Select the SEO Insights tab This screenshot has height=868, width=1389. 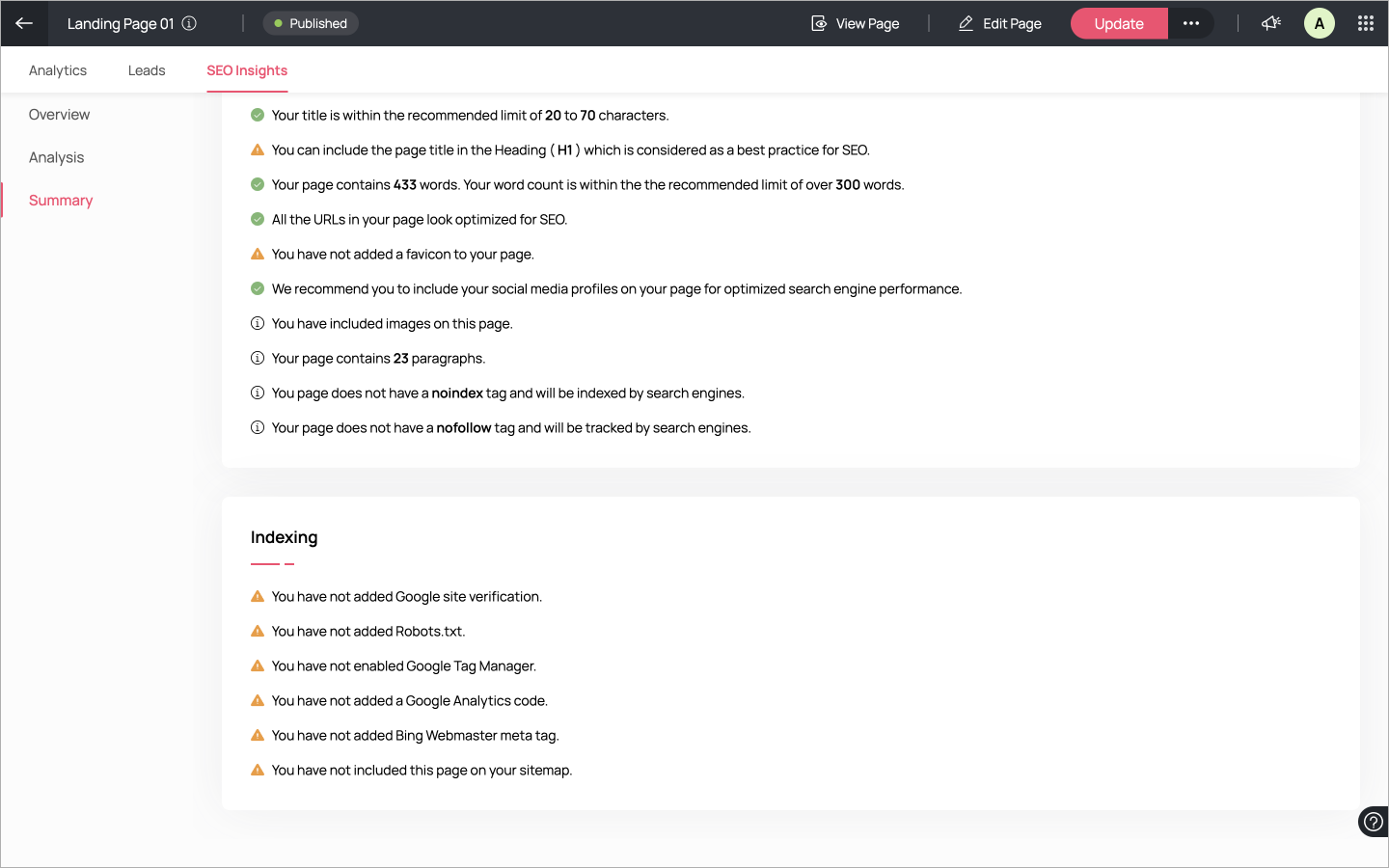(247, 70)
